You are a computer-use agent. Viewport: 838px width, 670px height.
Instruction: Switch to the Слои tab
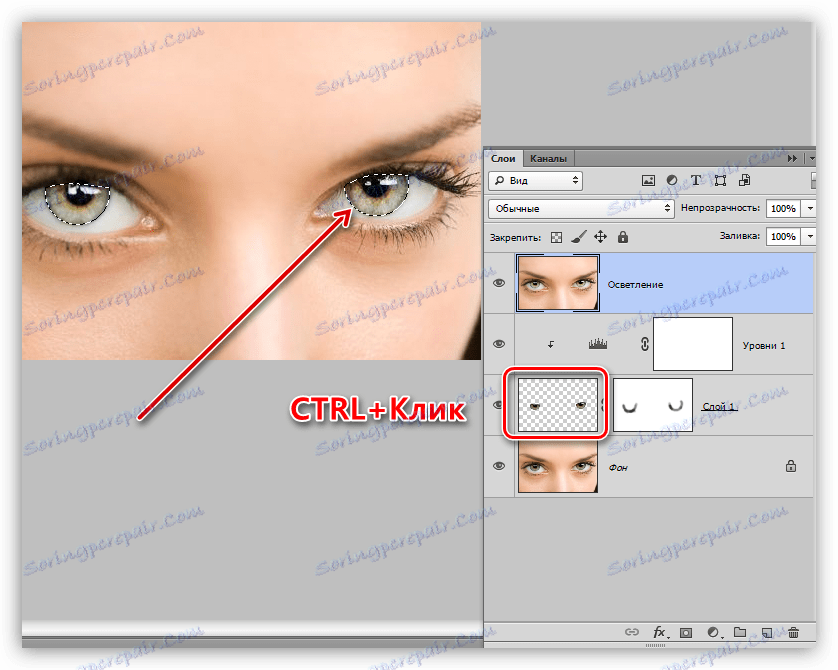pos(503,159)
